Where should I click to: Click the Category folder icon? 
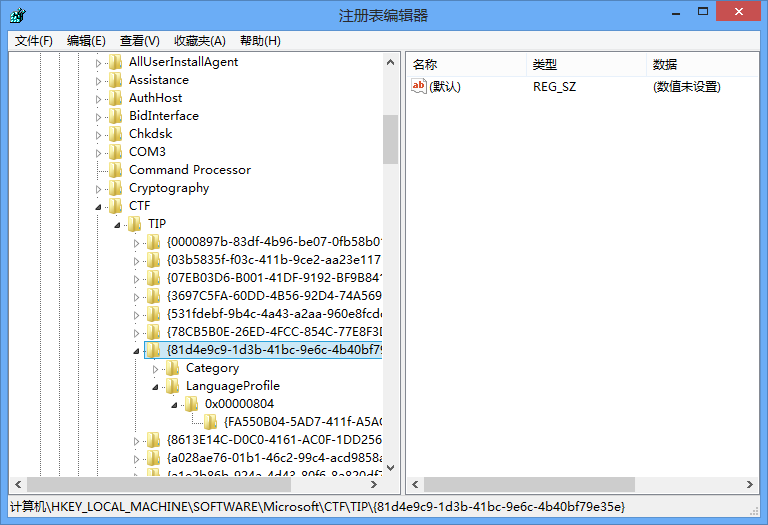pos(173,368)
